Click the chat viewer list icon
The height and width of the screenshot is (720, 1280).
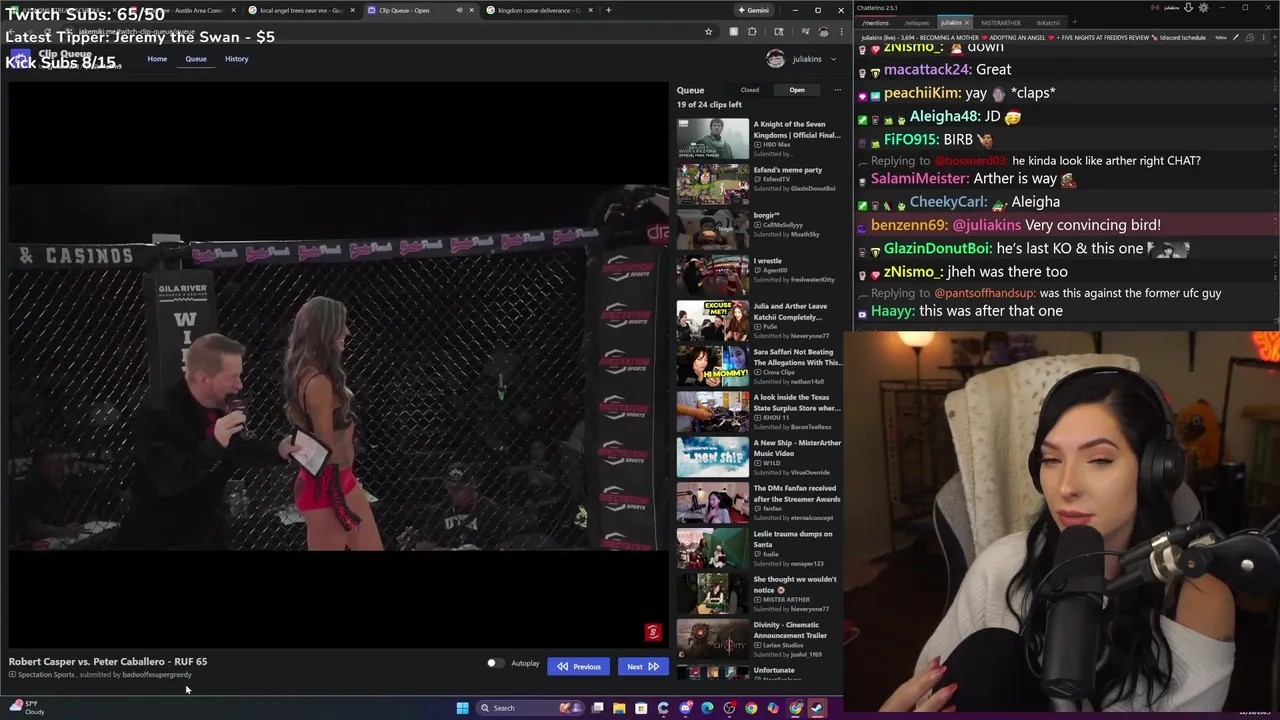tap(1250, 37)
